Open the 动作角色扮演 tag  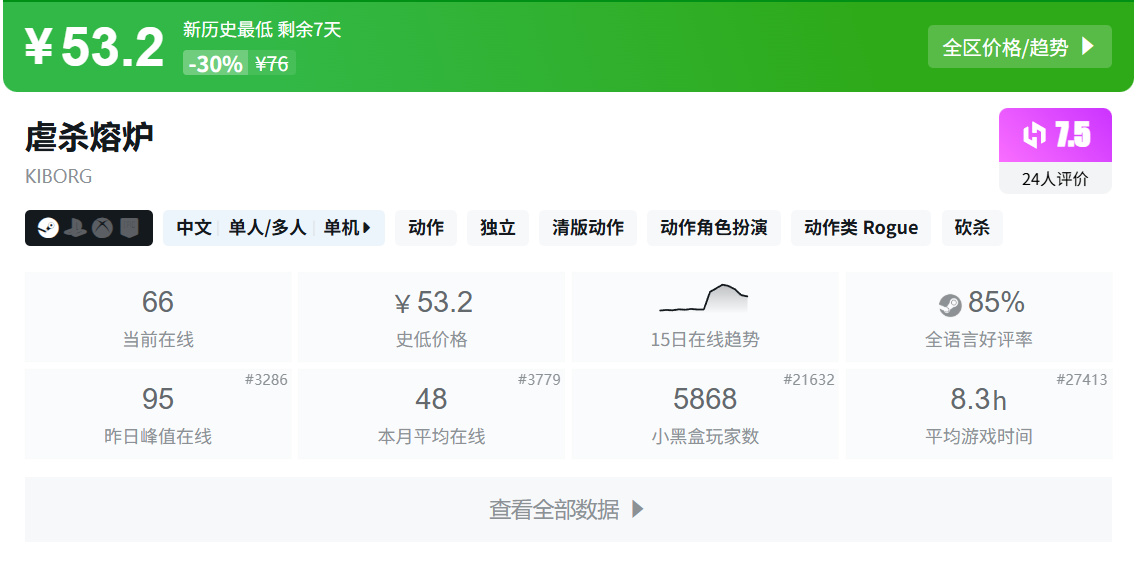[x=713, y=228]
